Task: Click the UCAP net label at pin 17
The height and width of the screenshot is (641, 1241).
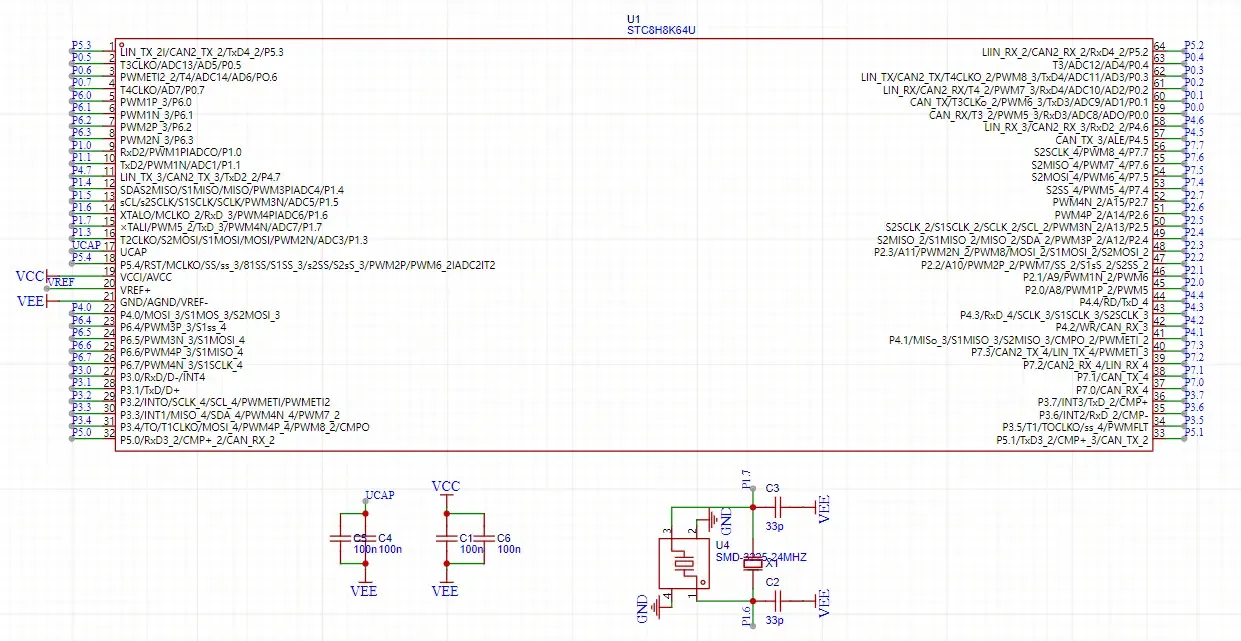Action: pyautogui.click(x=85, y=245)
